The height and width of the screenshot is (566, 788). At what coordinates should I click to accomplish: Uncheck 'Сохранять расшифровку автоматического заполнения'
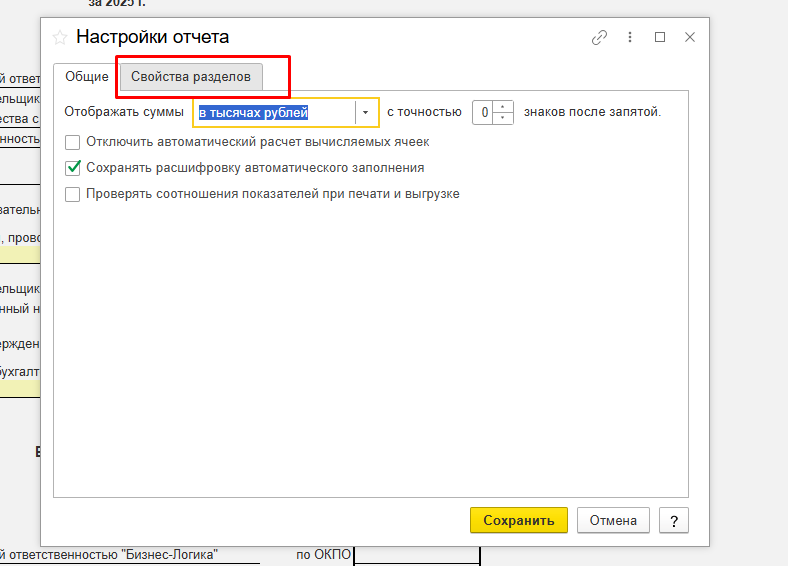(x=72, y=168)
